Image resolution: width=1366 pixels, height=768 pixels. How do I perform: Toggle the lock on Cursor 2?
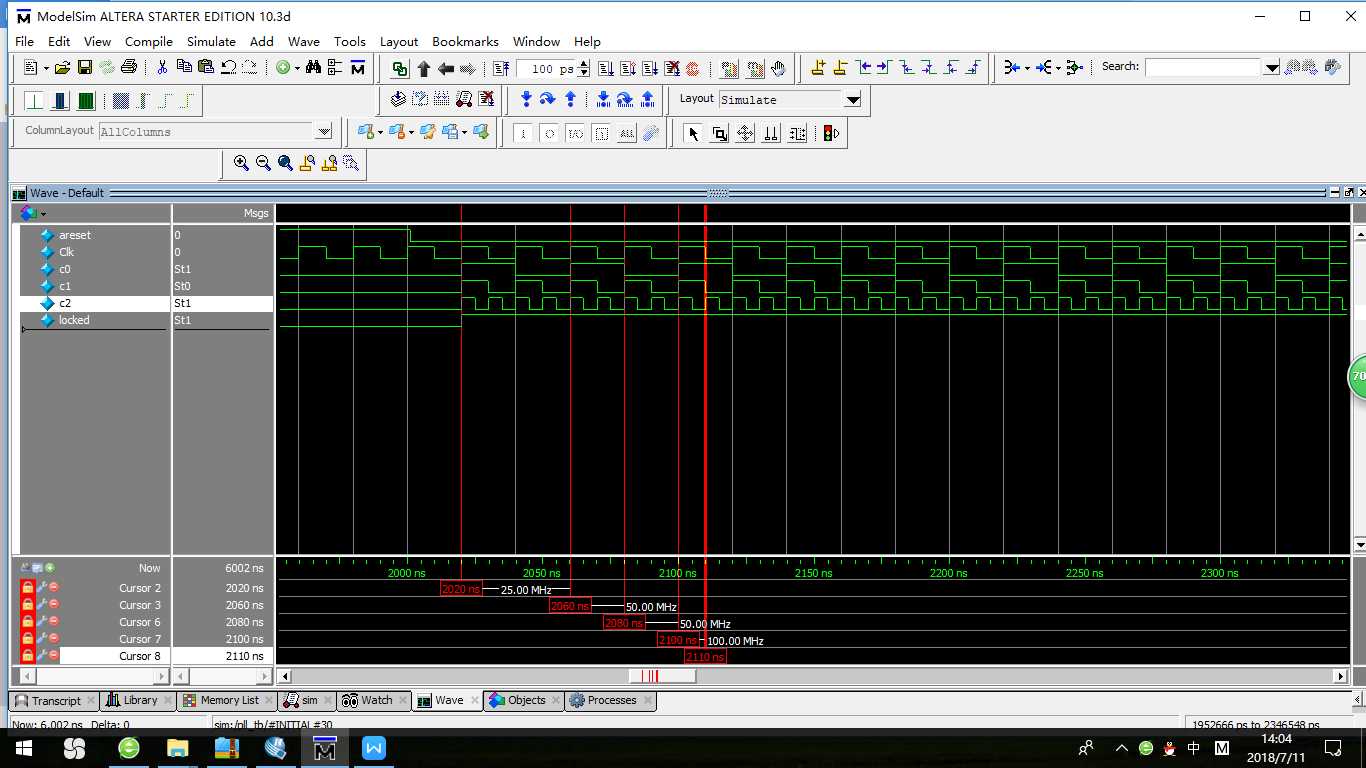(28, 588)
